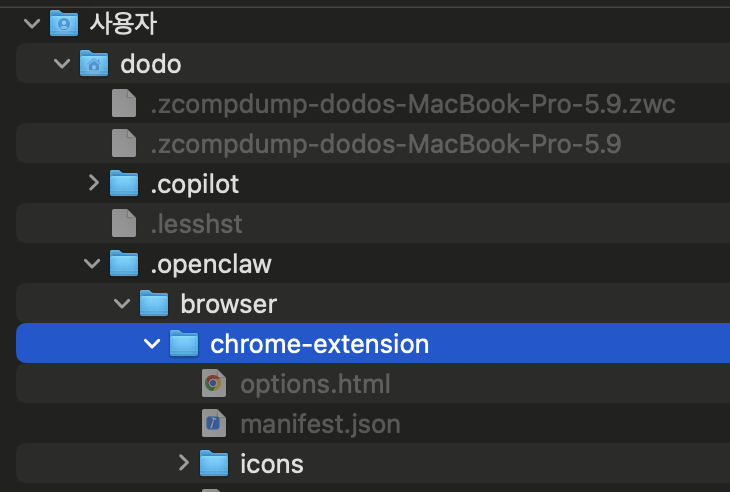Click the .copilot folder icon
Image resolution: width=730 pixels, height=492 pixels.
click(x=124, y=183)
